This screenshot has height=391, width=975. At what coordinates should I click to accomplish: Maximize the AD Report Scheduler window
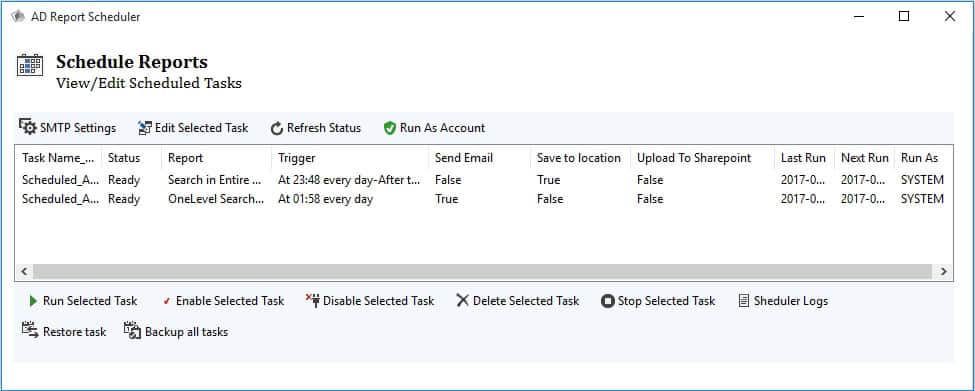[x=904, y=17]
